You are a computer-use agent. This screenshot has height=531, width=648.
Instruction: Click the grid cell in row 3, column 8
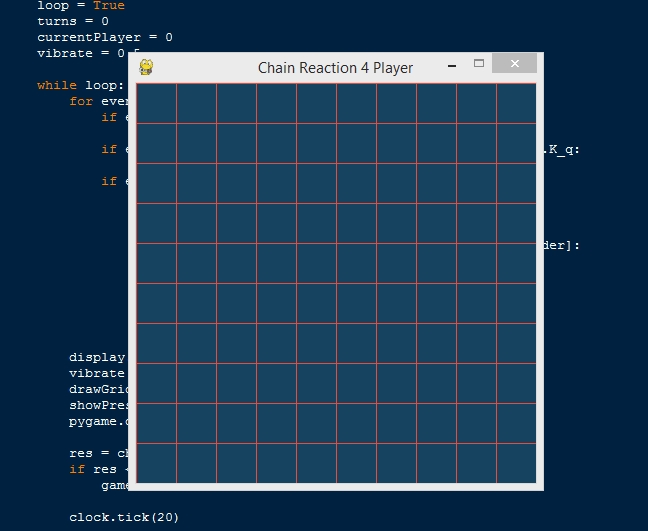point(436,183)
